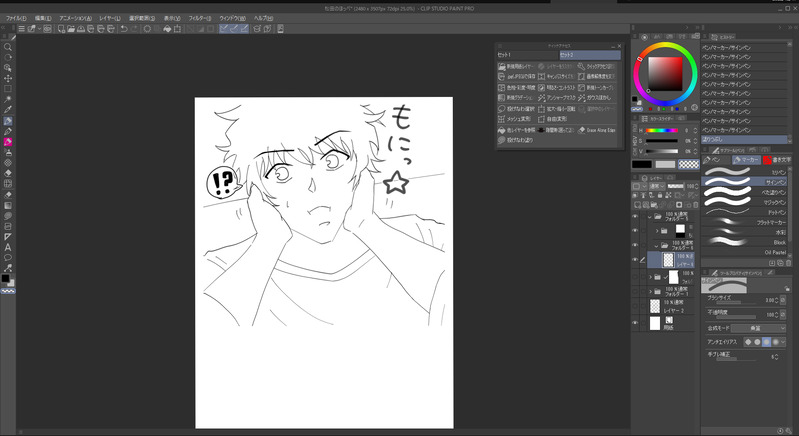This screenshot has width=799, height=436.
Task: Show hidden レイヤー 2 visibility box
Action: (635, 306)
